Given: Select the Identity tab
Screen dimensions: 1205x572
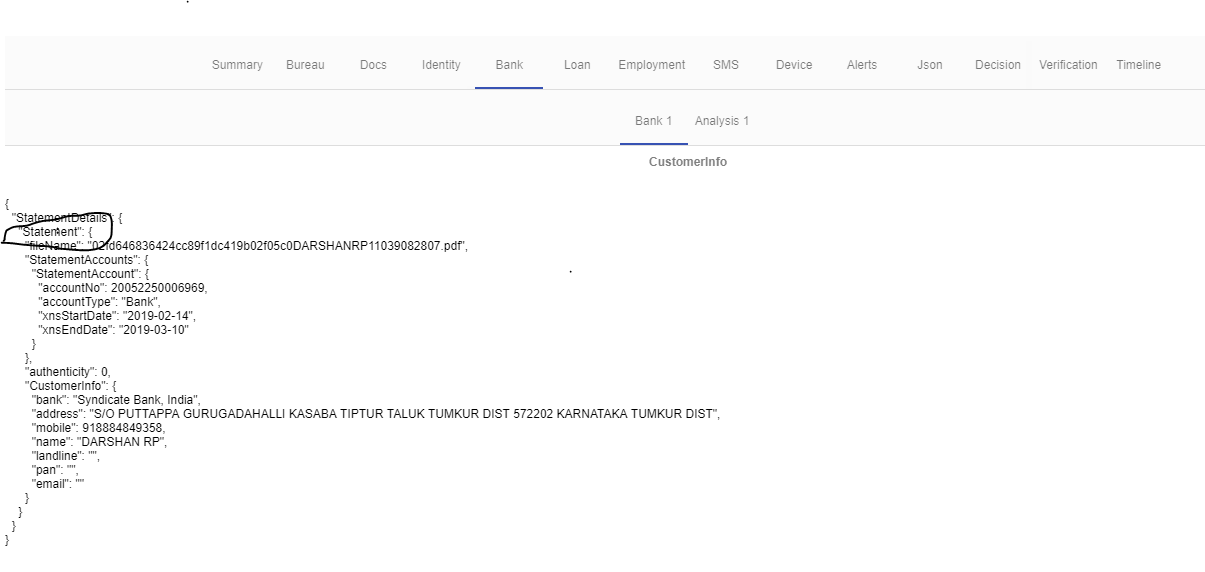Looking at the screenshot, I should (x=441, y=65).
